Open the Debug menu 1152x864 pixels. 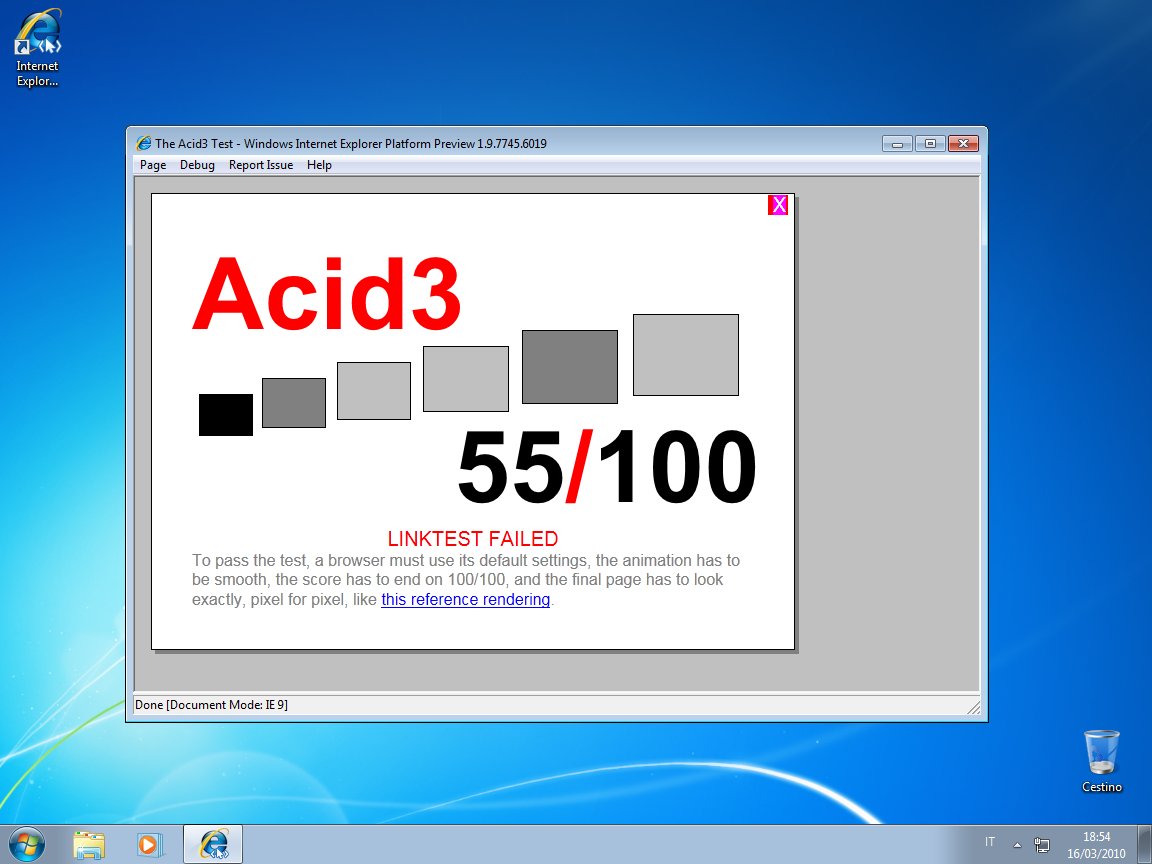tap(197, 165)
